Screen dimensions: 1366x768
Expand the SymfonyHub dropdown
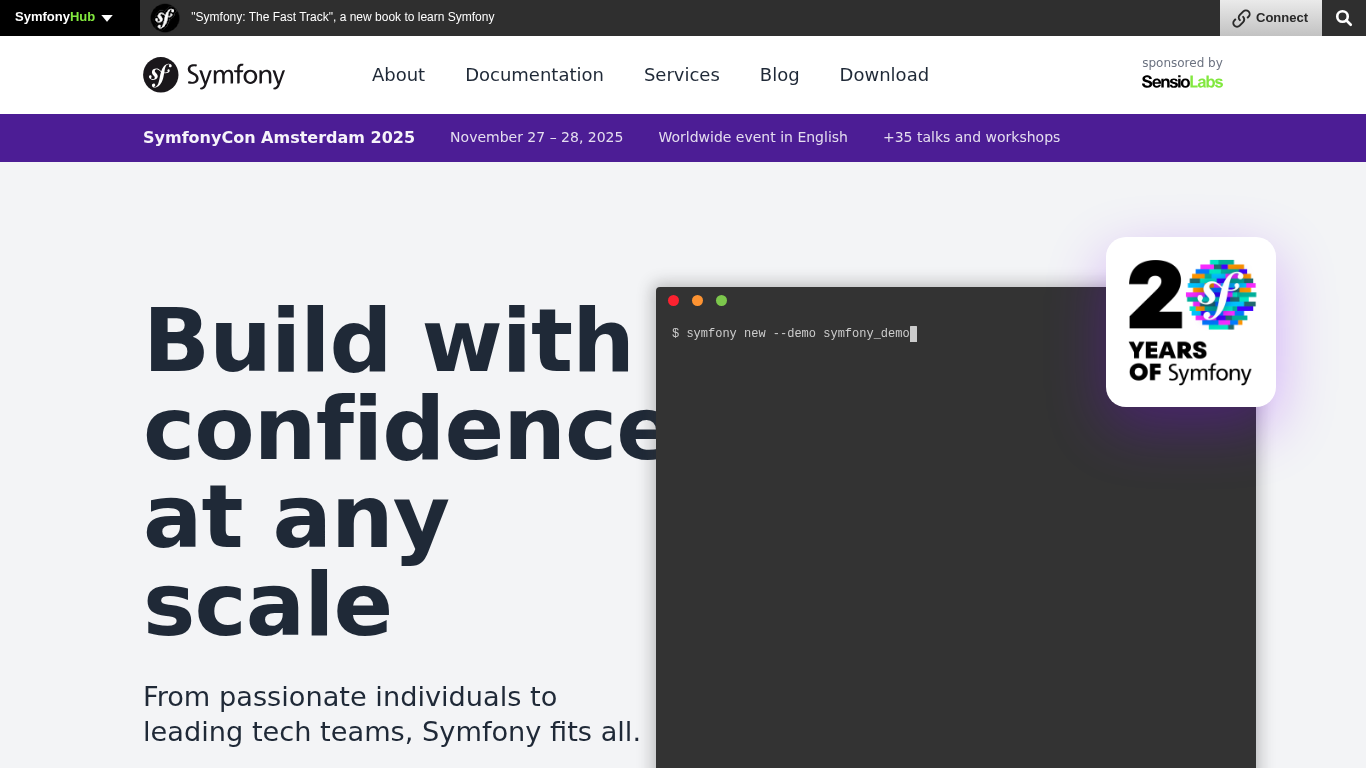[x=64, y=18]
